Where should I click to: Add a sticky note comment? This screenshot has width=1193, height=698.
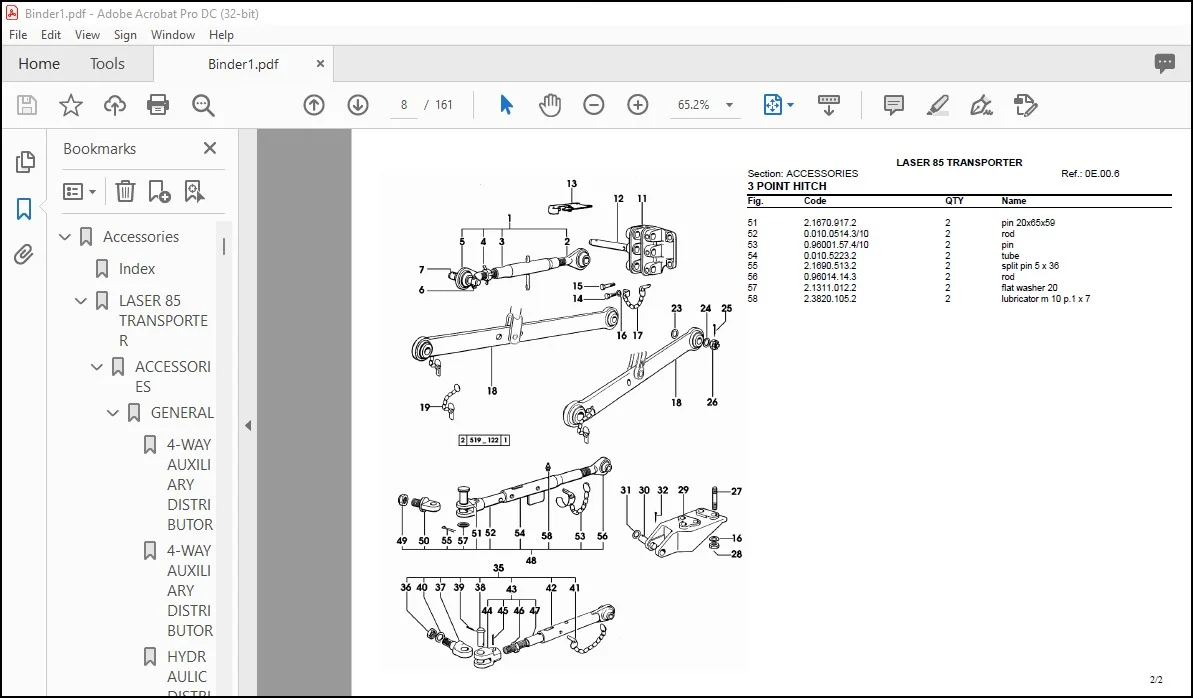coord(893,105)
